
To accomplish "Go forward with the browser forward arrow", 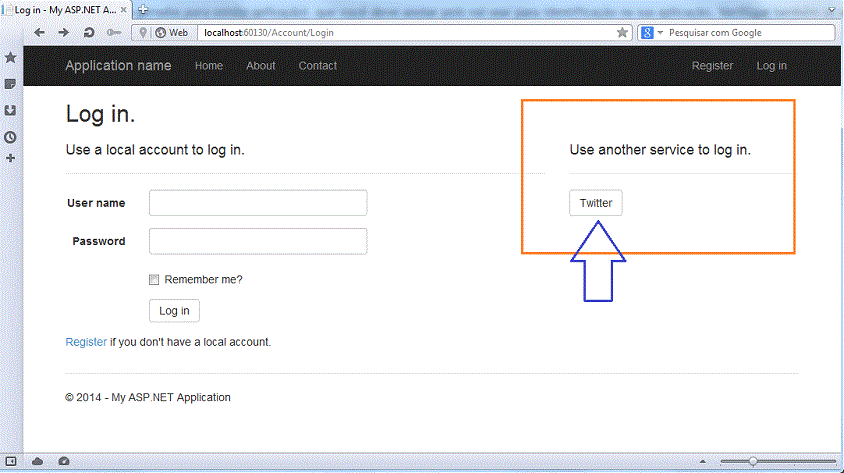I will 64,33.
